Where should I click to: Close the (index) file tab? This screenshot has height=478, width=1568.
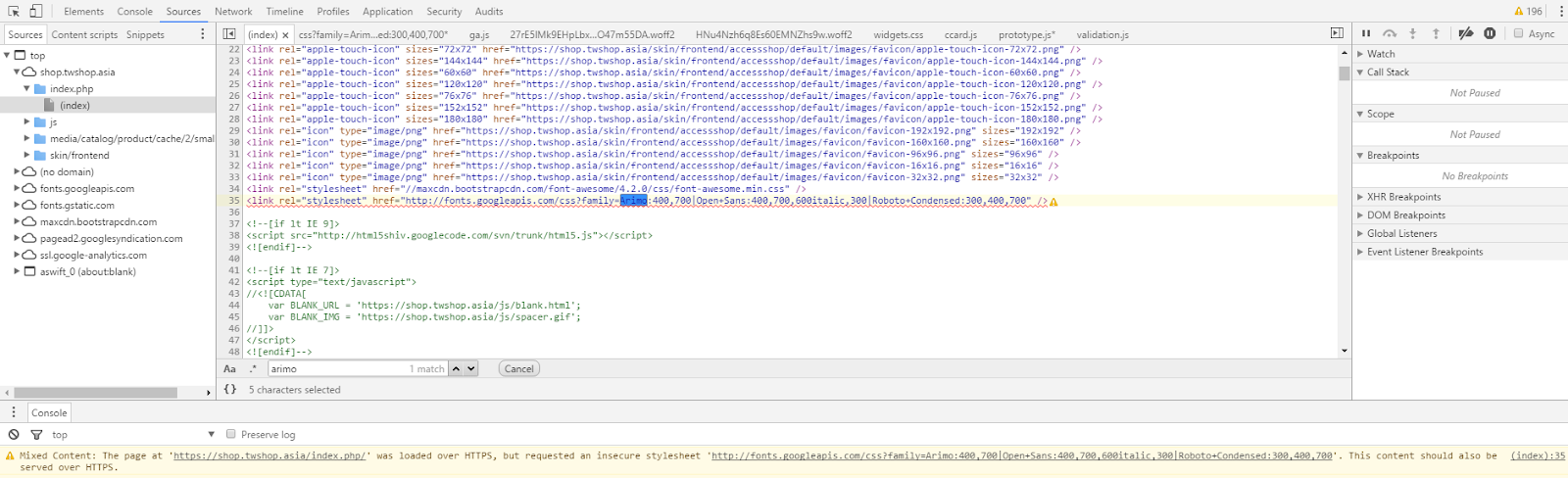[x=286, y=35]
